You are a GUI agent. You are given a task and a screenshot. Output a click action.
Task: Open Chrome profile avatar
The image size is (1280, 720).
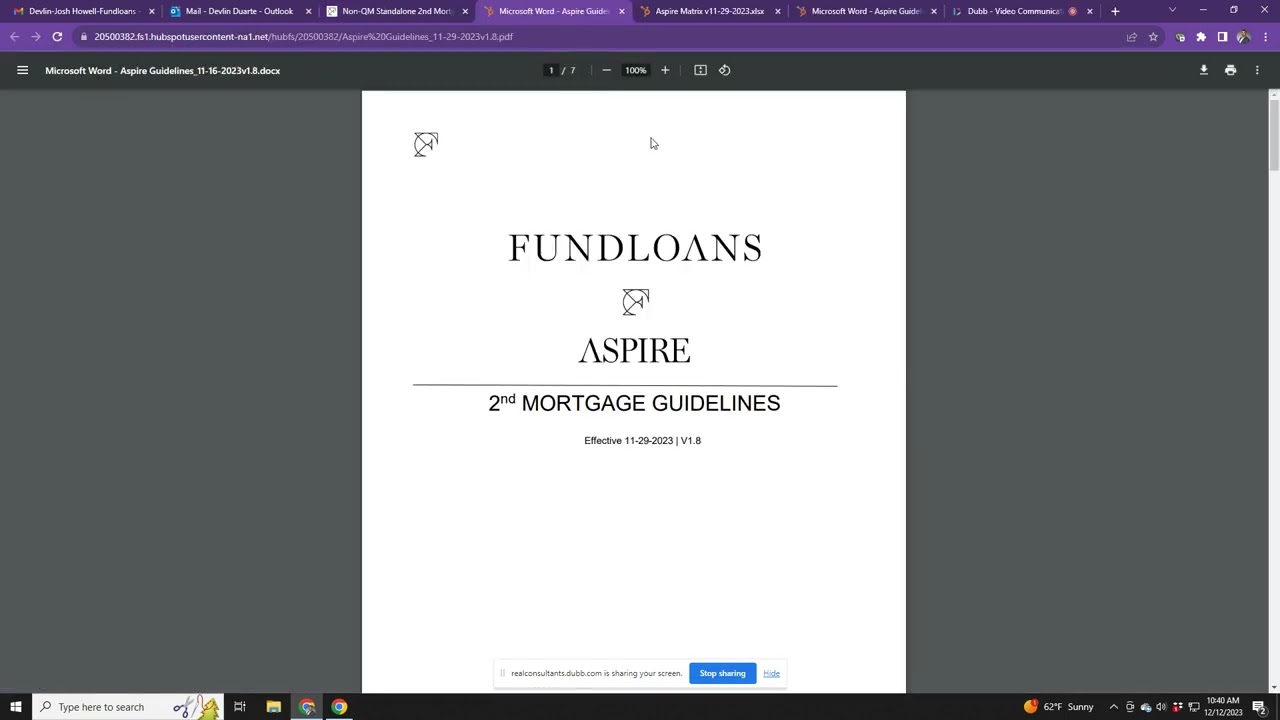click(1243, 37)
